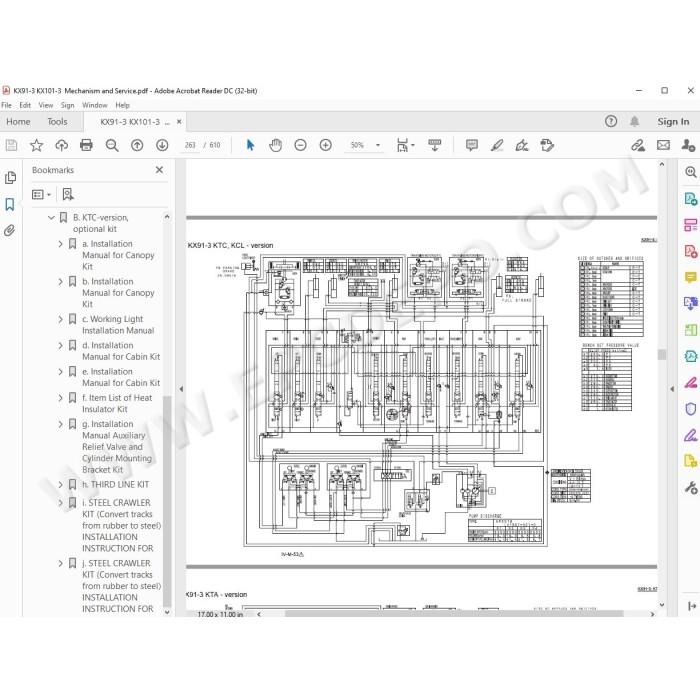Select the arrow selection tool
Image resolution: width=700 pixels, height=700 pixels.
(x=250, y=145)
